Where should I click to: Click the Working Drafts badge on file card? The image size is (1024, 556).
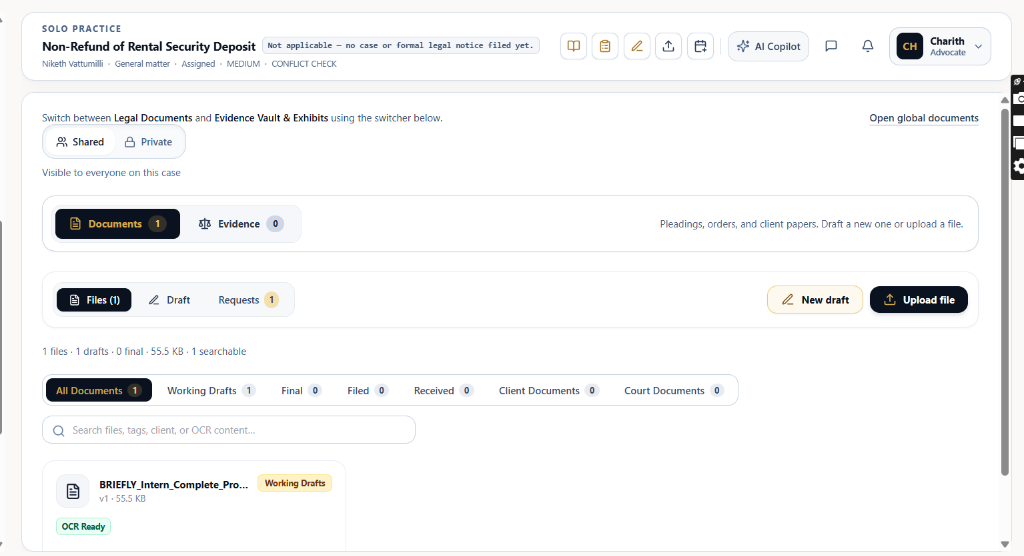[295, 483]
